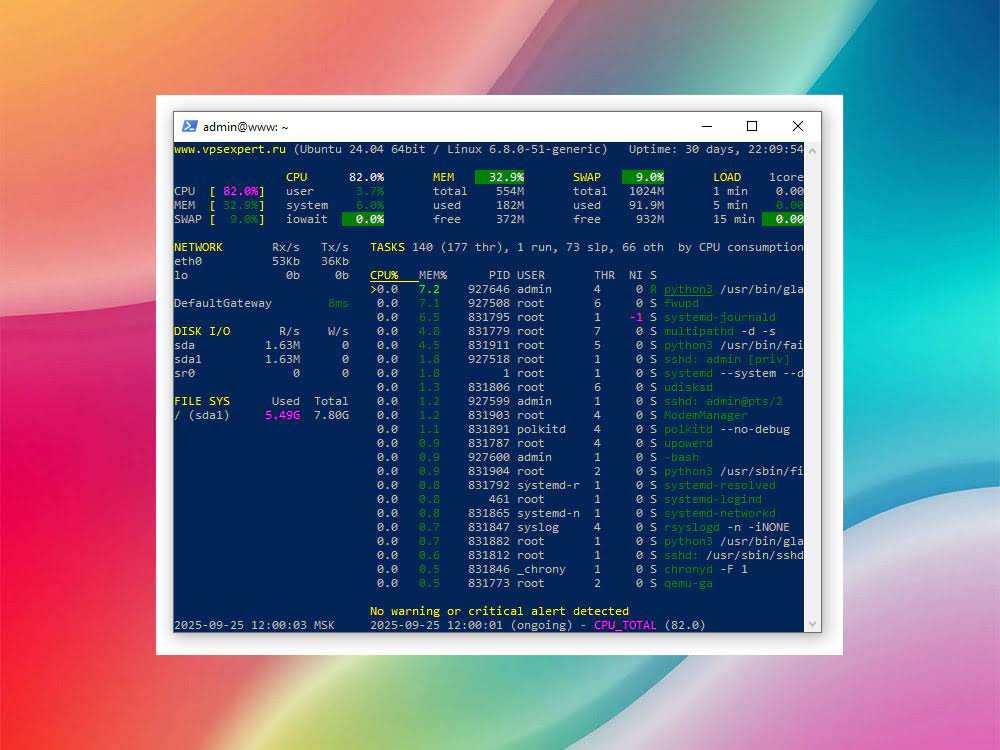Click the FILE SYS section header
Image resolution: width=1000 pixels, height=750 pixels.
202,402
